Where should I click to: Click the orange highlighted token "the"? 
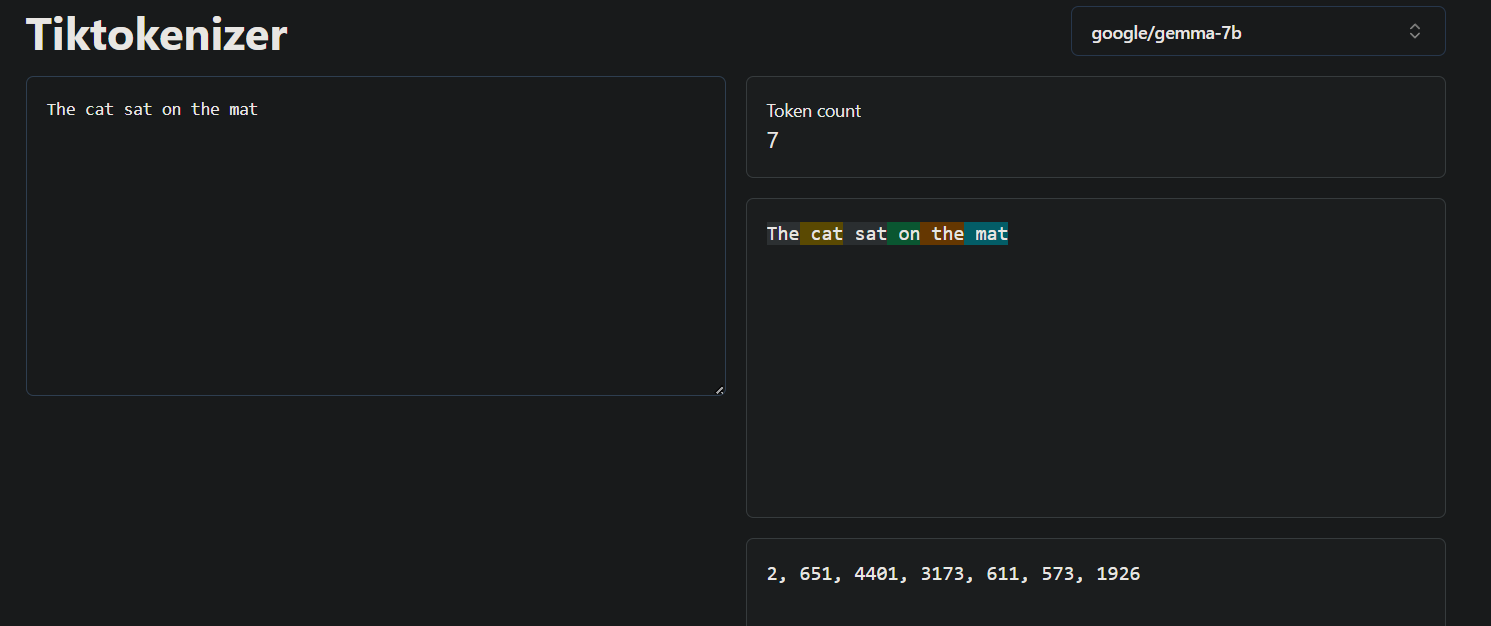pyautogui.click(x=943, y=234)
